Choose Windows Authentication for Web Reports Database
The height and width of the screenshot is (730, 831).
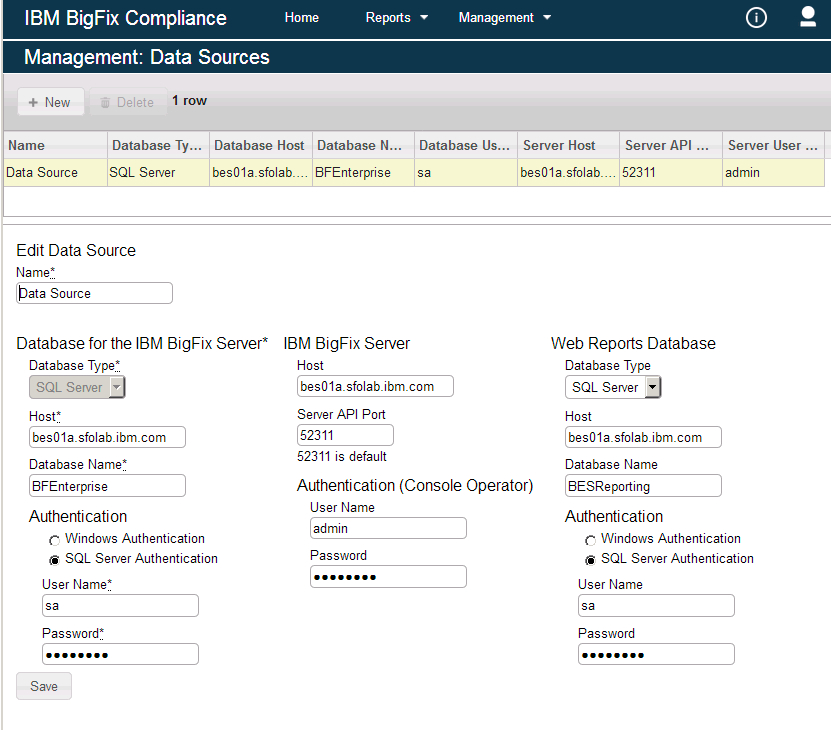(591, 540)
